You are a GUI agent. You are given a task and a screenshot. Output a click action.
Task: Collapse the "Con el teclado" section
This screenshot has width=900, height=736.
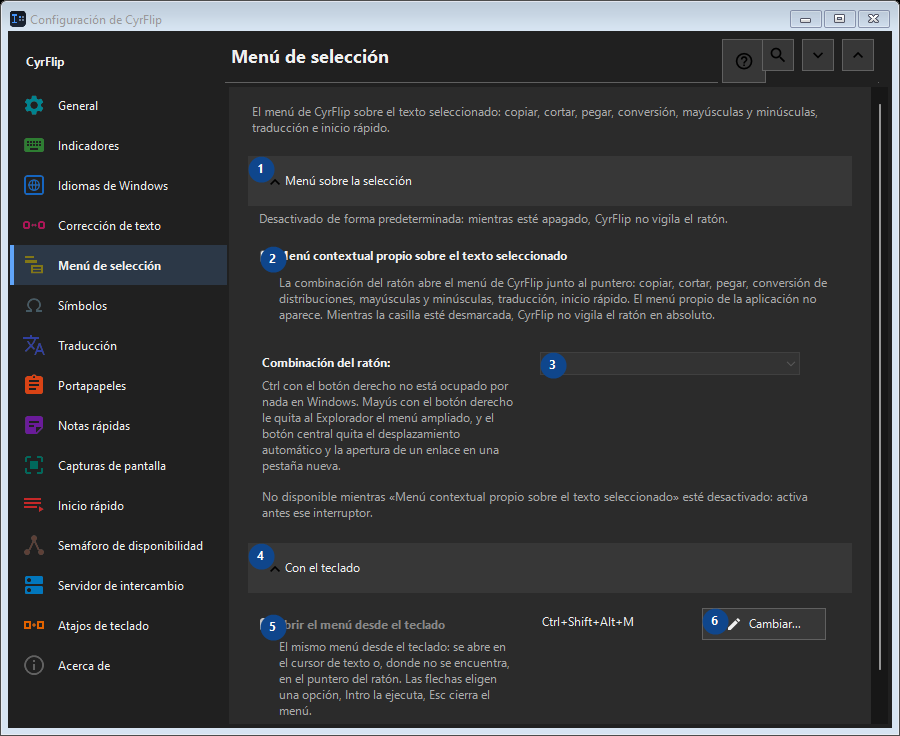tap(550, 568)
